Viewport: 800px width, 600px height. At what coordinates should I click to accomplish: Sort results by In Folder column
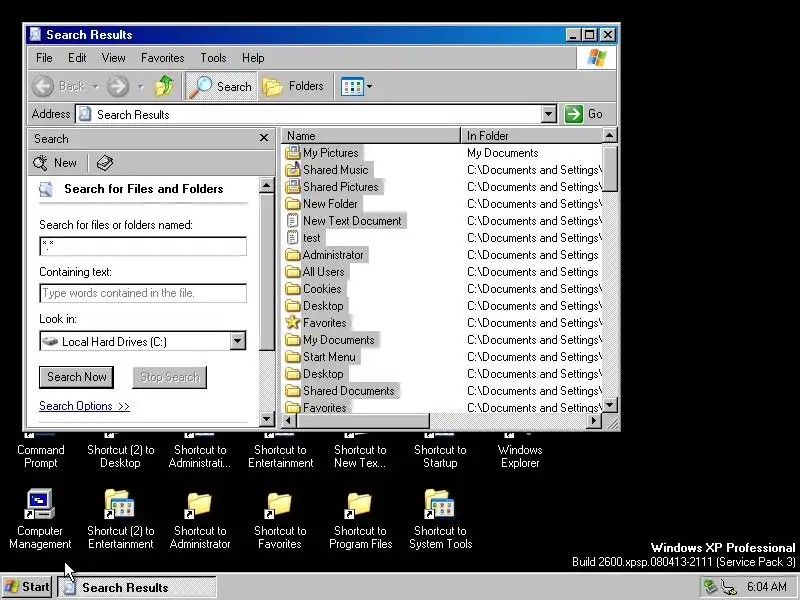coord(532,136)
